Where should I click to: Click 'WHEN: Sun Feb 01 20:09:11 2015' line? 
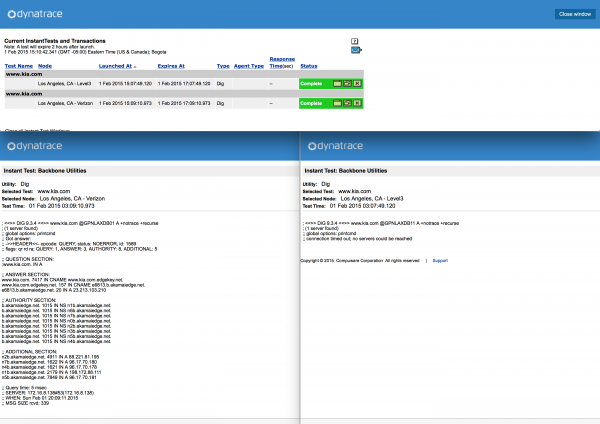coord(40,398)
